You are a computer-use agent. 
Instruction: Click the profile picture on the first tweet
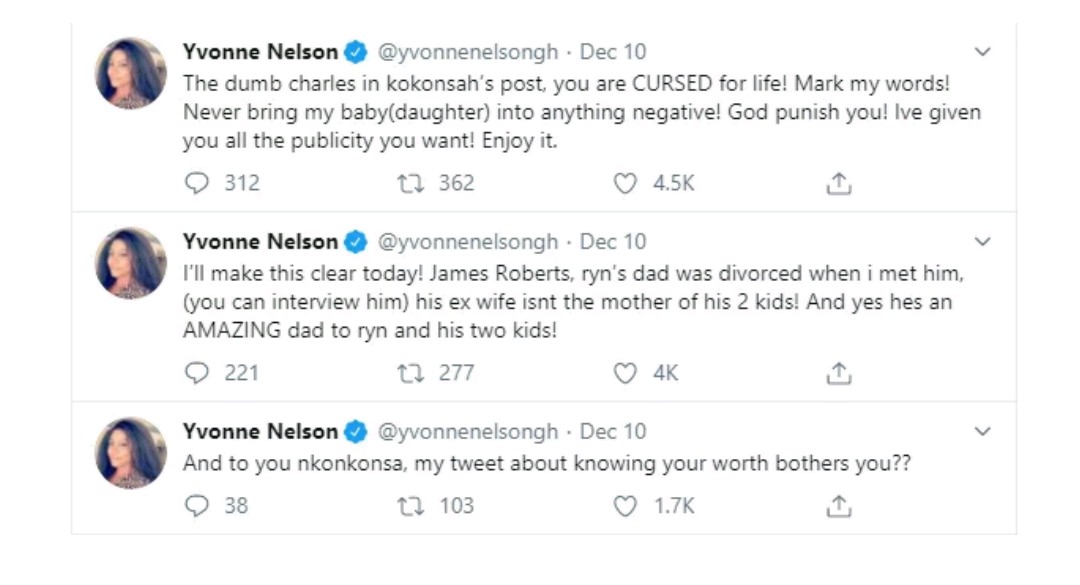[x=131, y=73]
